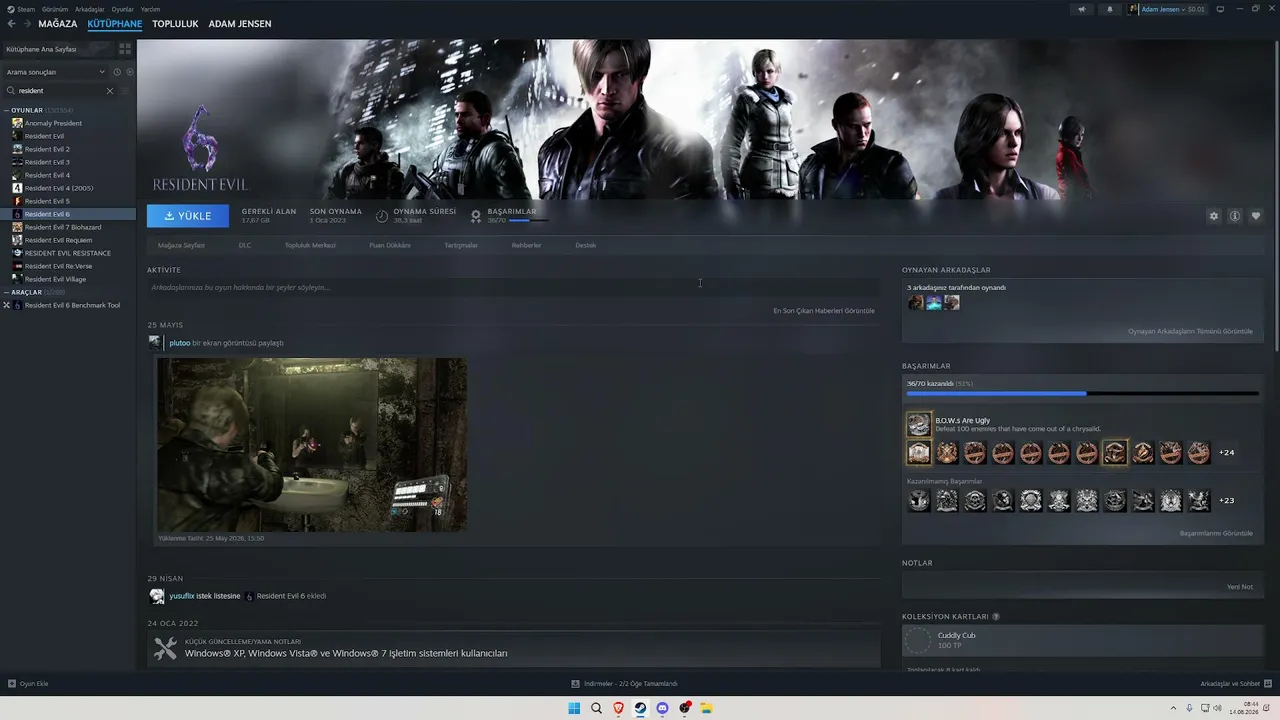The width and height of the screenshot is (1280, 720).
Task: Add Resident Evil 6 to favorites heart
Action: [1256, 216]
